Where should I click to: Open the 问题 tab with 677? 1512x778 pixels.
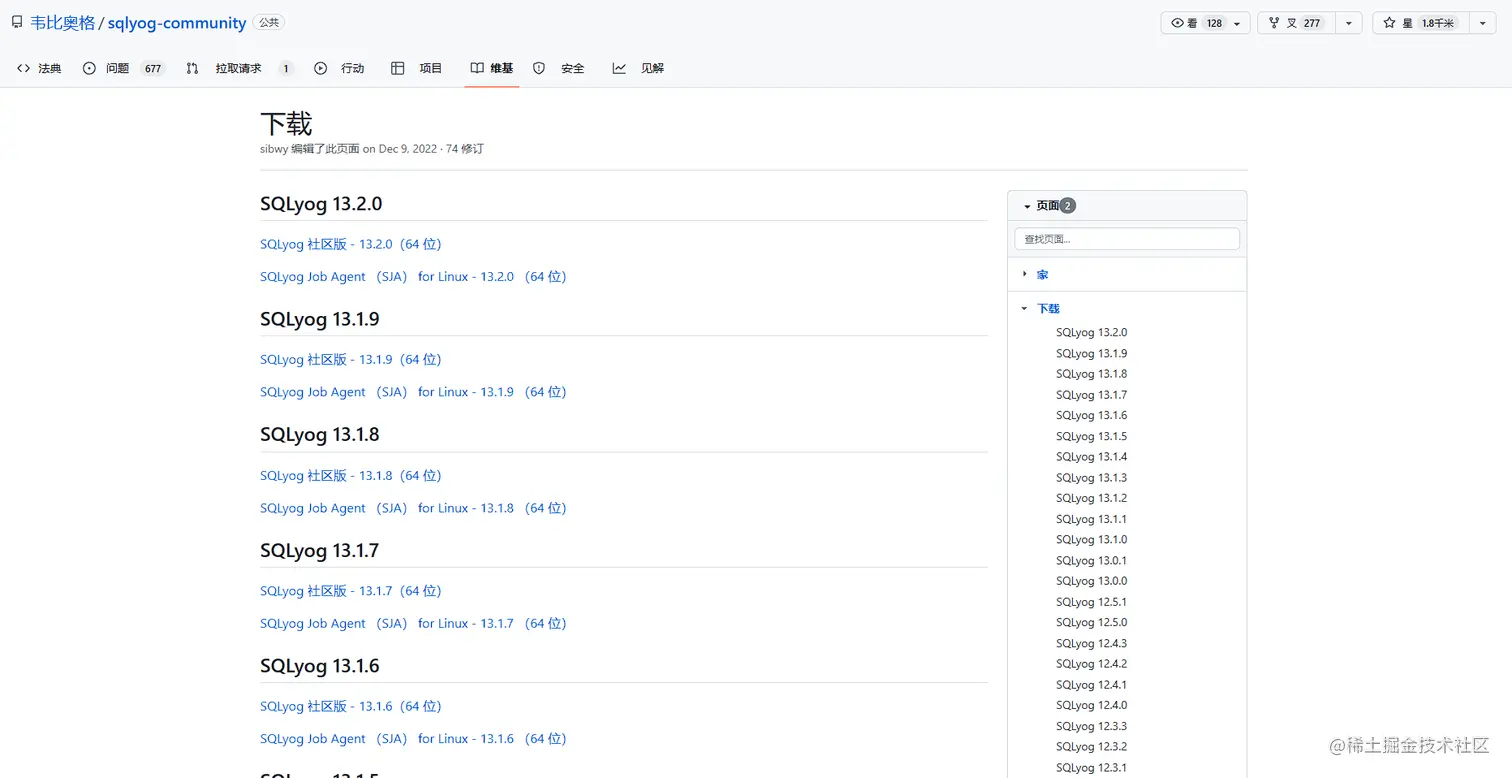click(124, 68)
